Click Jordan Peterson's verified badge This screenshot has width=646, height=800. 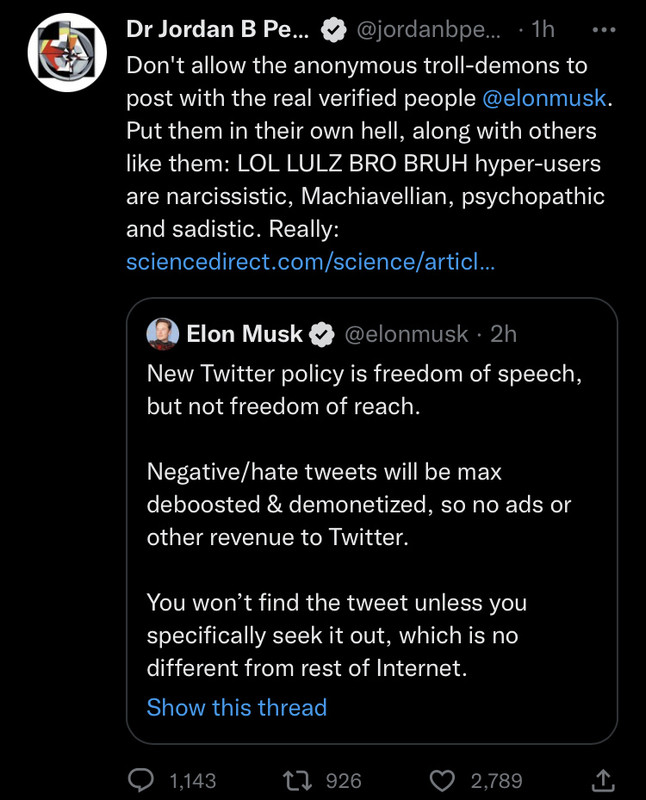click(333, 31)
